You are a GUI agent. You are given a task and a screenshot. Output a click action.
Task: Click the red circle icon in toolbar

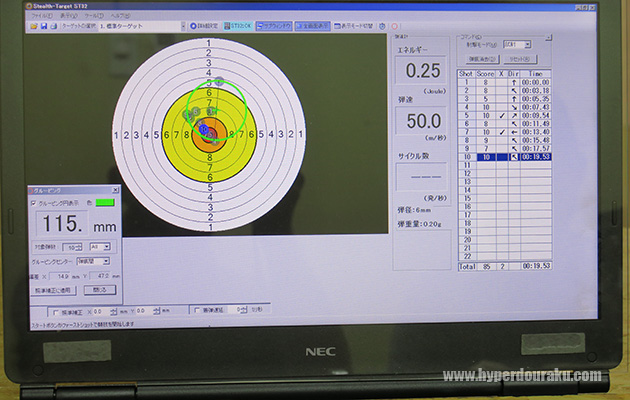(x=395, y=26)
